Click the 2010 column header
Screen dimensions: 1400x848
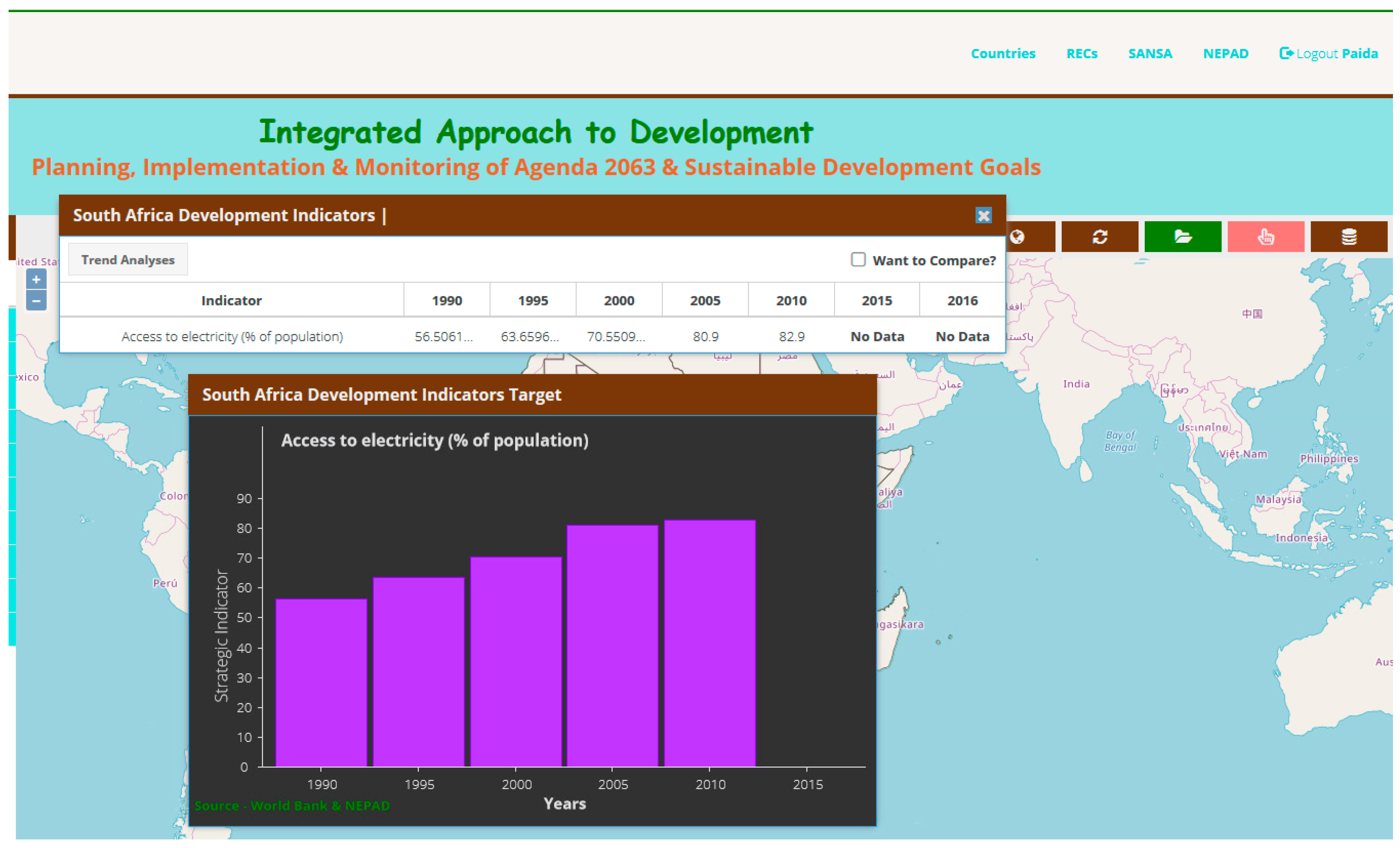(792, 300)
